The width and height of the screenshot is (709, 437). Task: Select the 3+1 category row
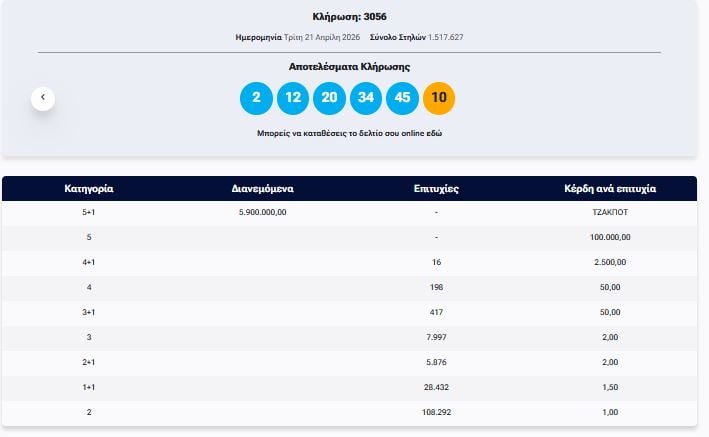click(x=88, y=312)
